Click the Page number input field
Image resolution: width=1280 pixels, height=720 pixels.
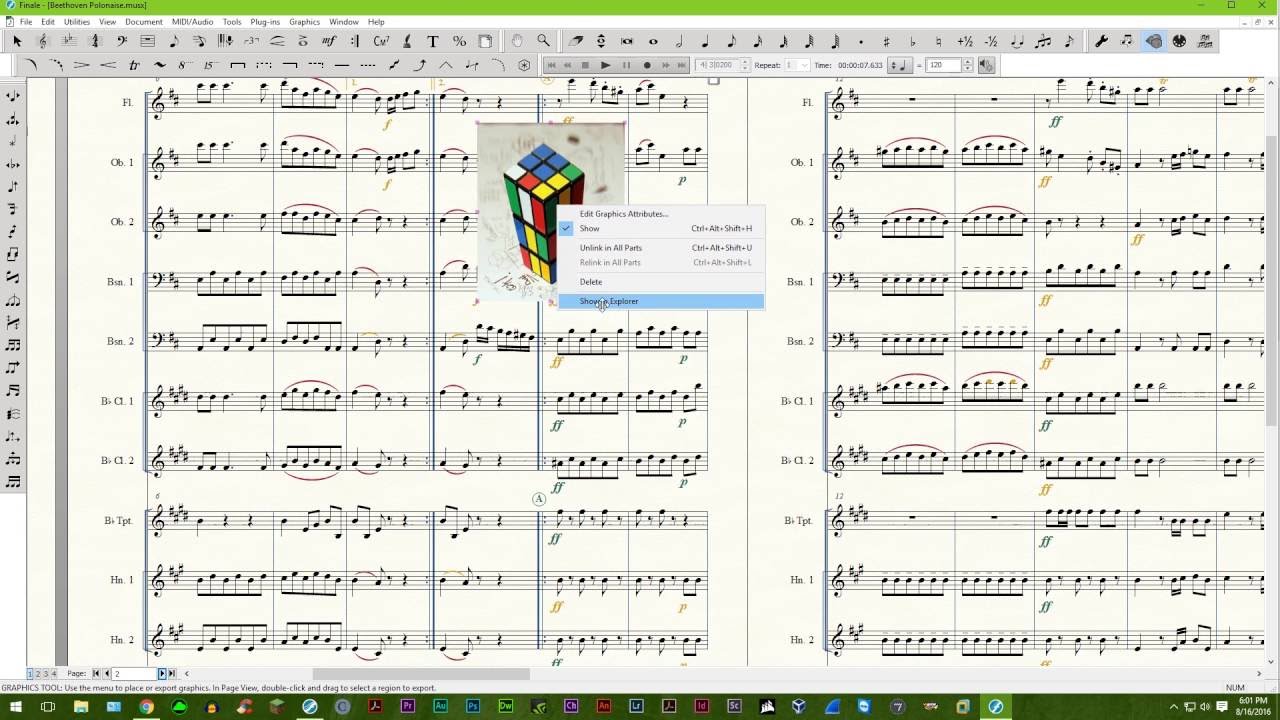(x=134, y=674)
